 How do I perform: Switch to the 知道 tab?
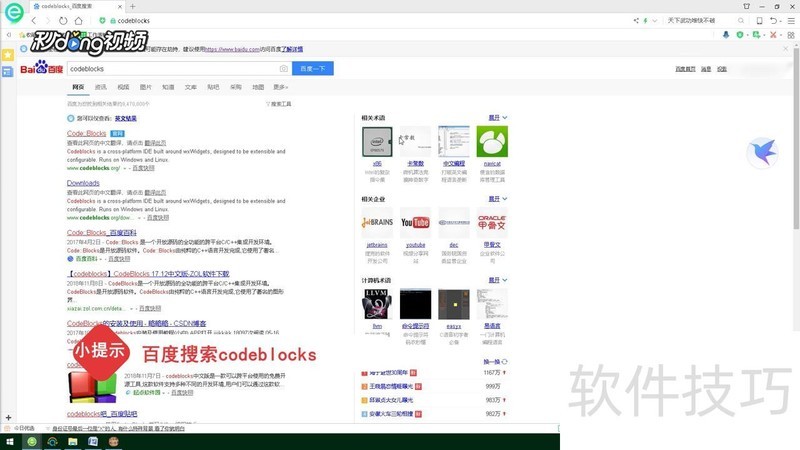click(168, 87)
